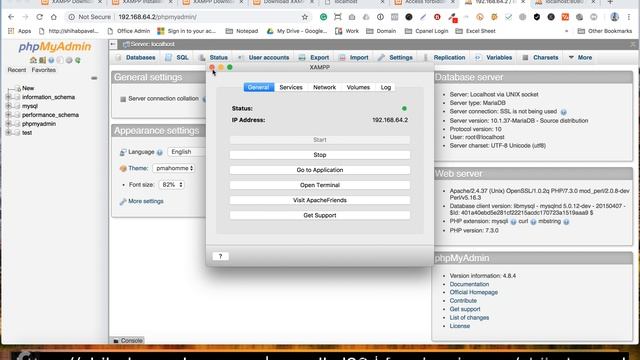The image size is (640, 360).
Task: Open the phpMyAdmin documentation question-mark icon
Action: click(51, 60)
